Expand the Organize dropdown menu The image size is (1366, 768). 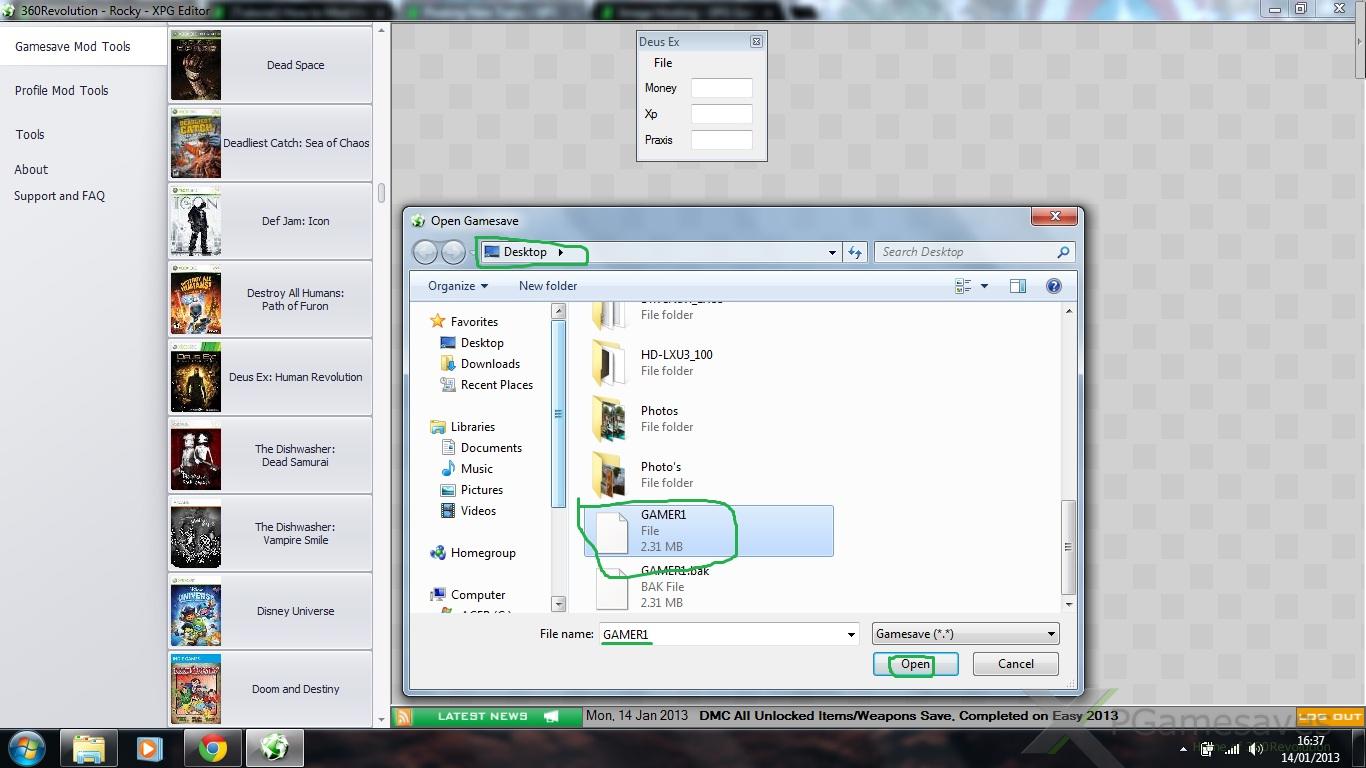[458, 286]
